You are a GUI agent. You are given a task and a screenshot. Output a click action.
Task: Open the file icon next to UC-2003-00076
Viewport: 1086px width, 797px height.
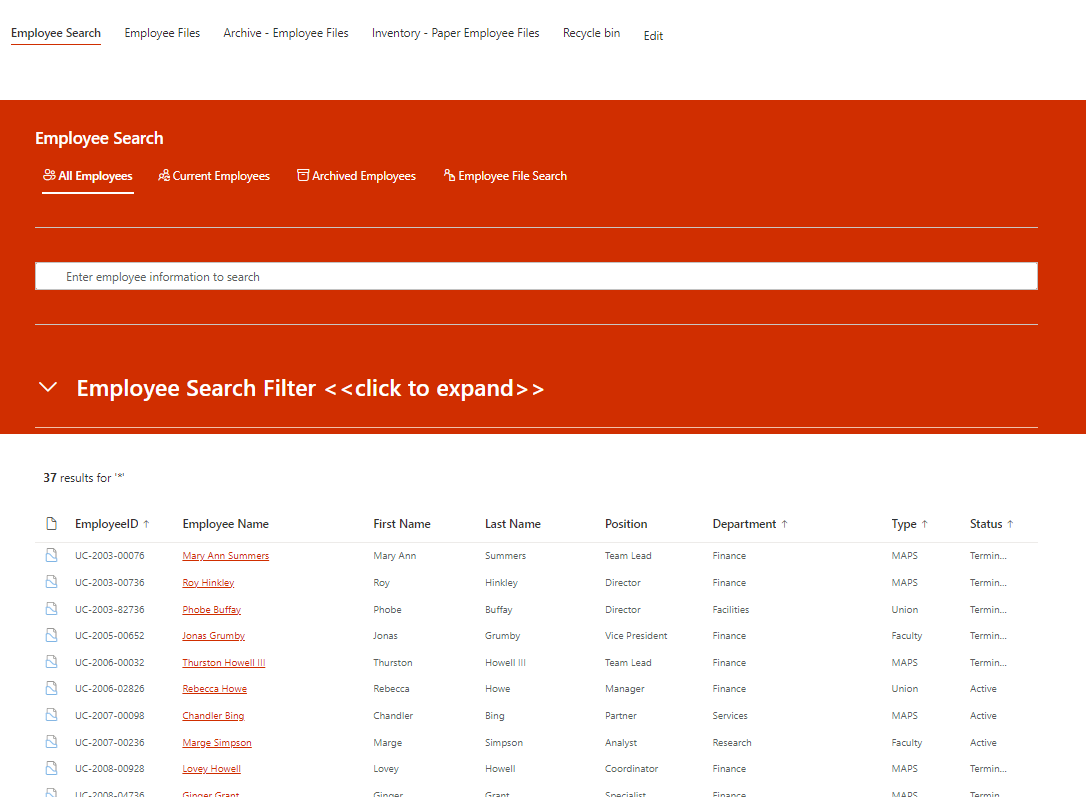[x=51, y=555]
